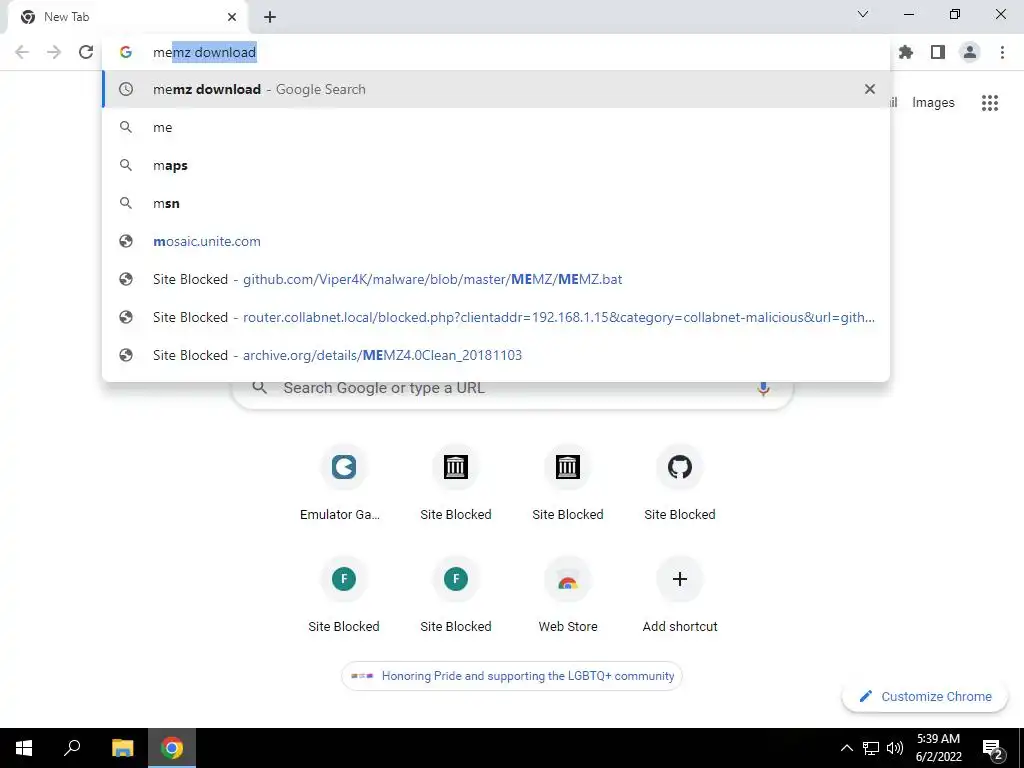Reload the page with the refresh icon
The image size is (1024, 768).
[86, 52]
